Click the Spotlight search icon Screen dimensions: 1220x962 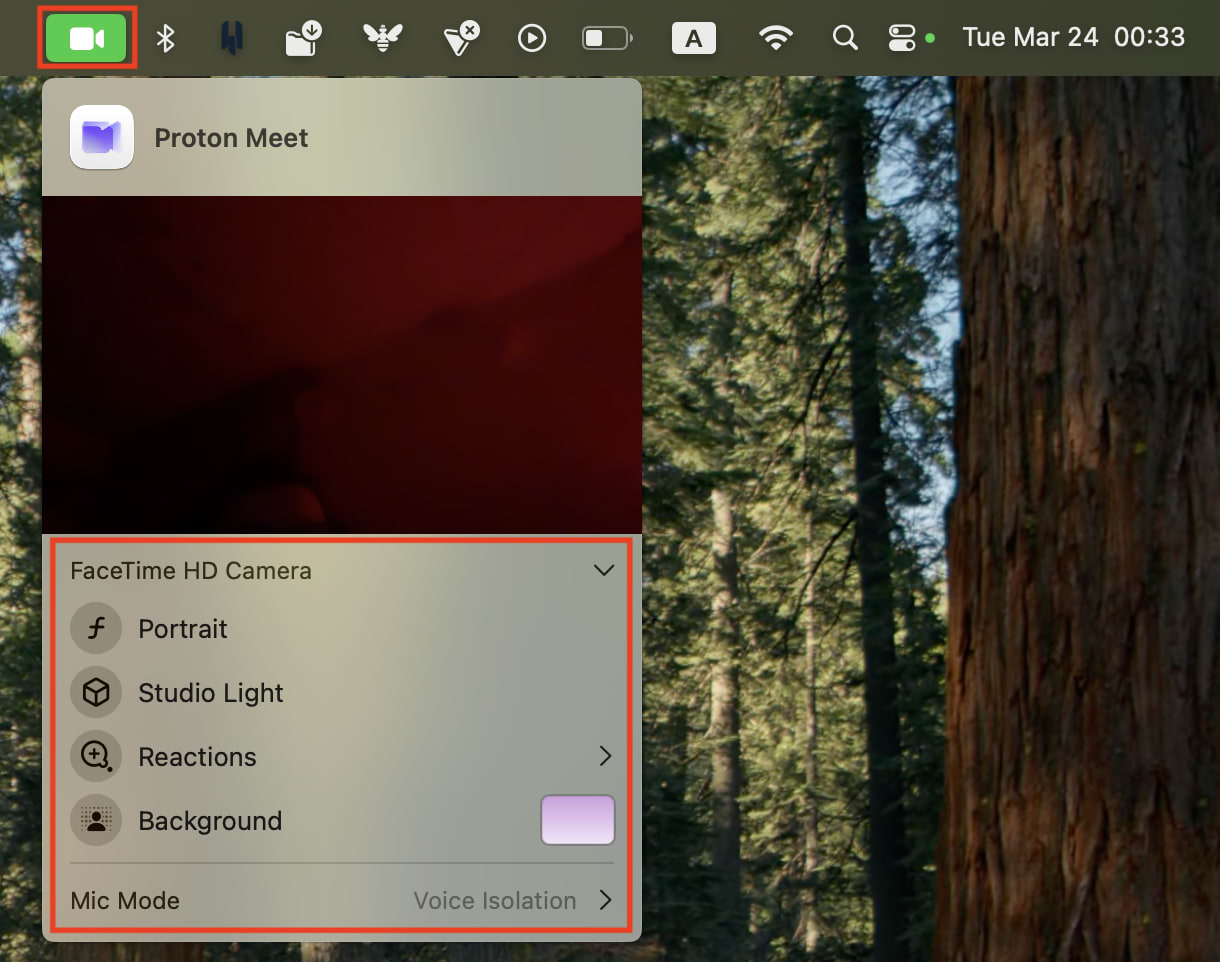click(x=844, y=37)
